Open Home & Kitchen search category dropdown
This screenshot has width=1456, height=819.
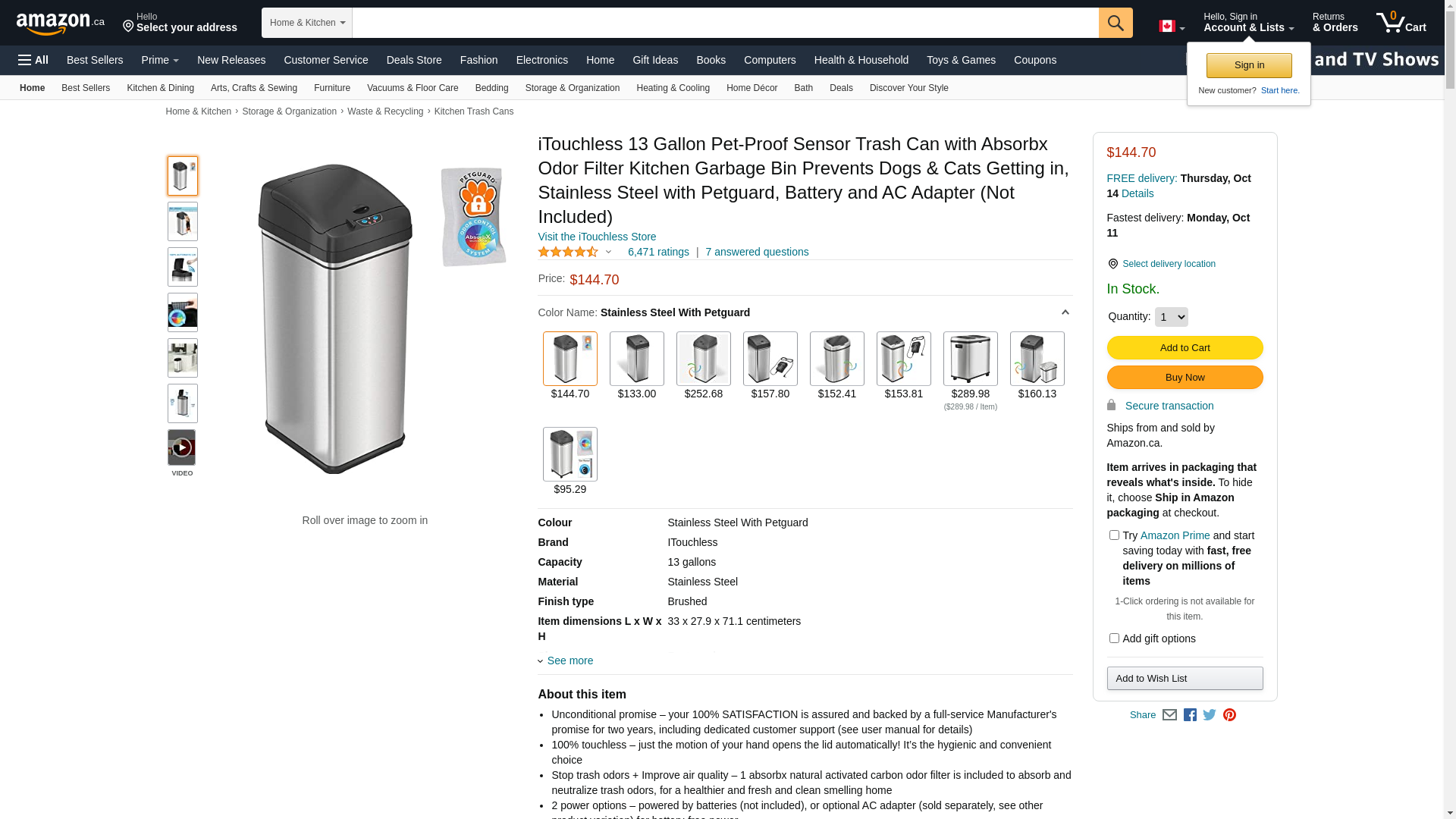click(x=307, y=23)
